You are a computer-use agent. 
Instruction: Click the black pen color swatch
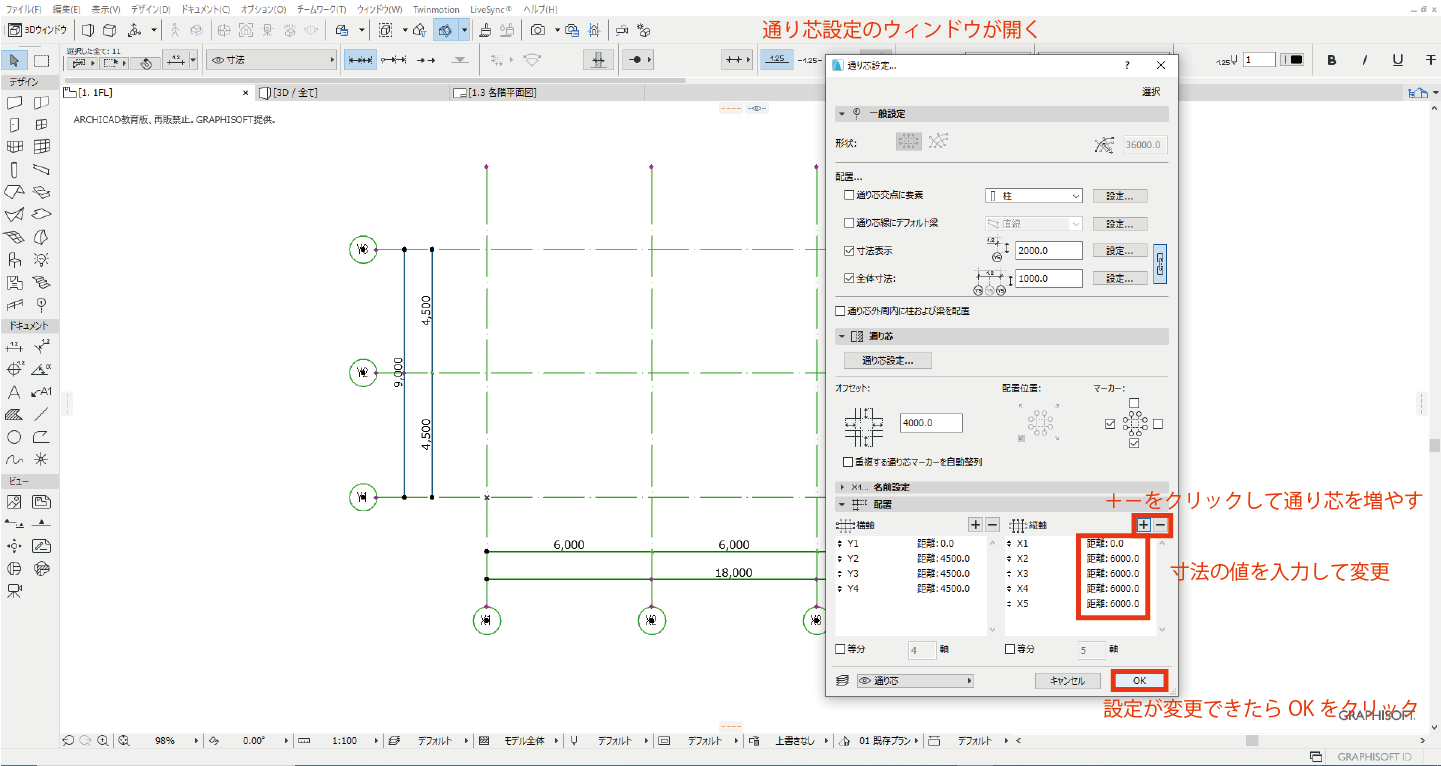(1296, 60)
